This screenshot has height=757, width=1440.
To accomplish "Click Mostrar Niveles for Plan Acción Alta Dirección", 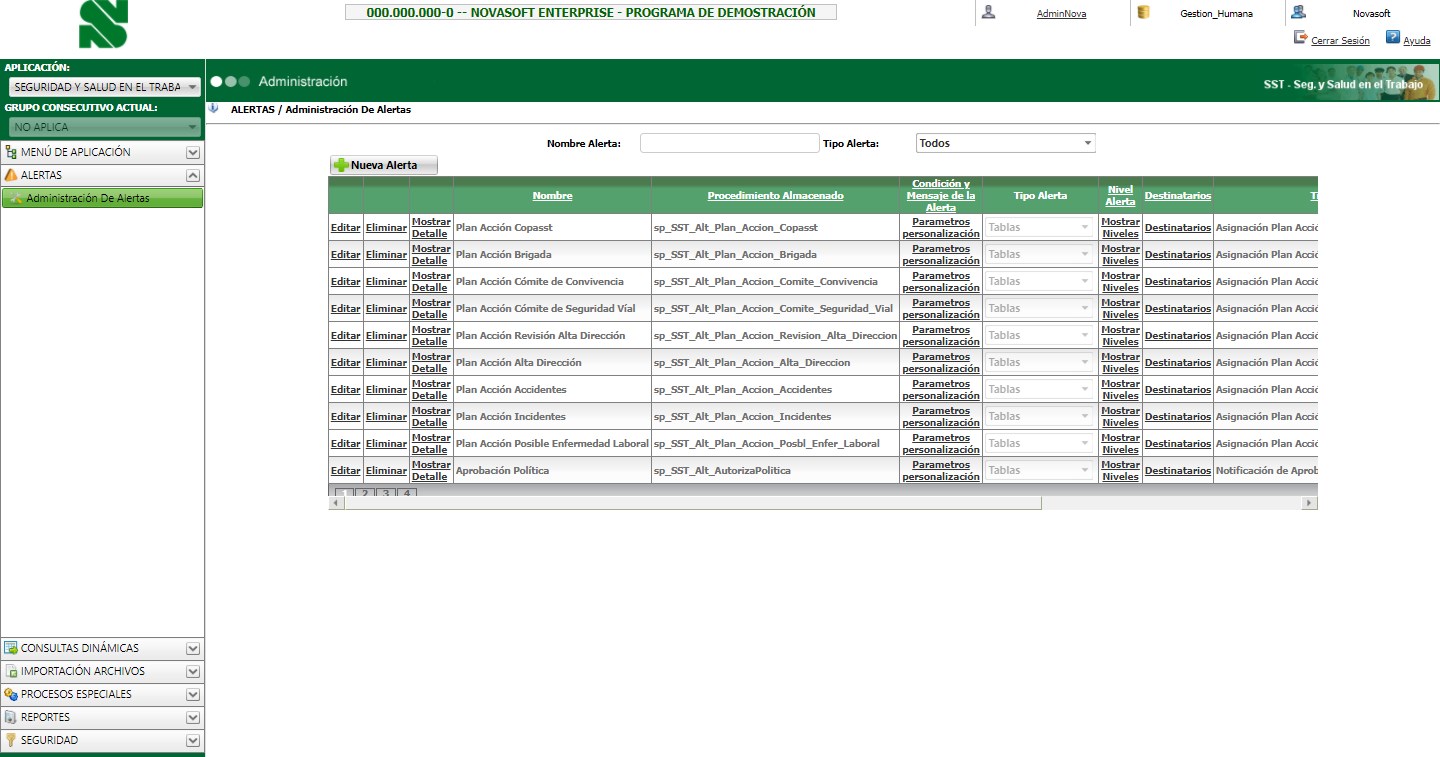I will click(1120, 363).
